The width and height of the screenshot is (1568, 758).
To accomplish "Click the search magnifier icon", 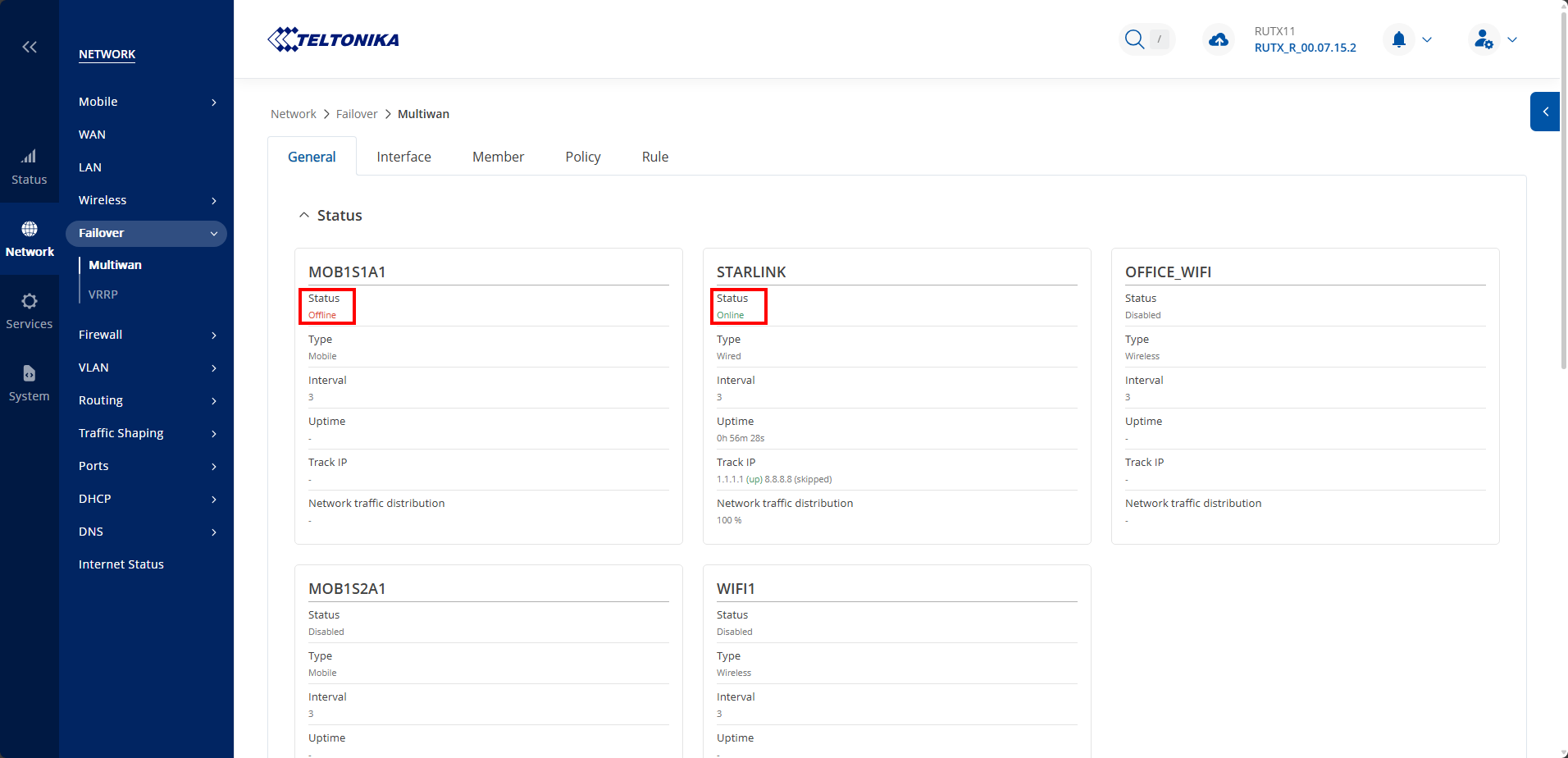I will coord(1134,39).
